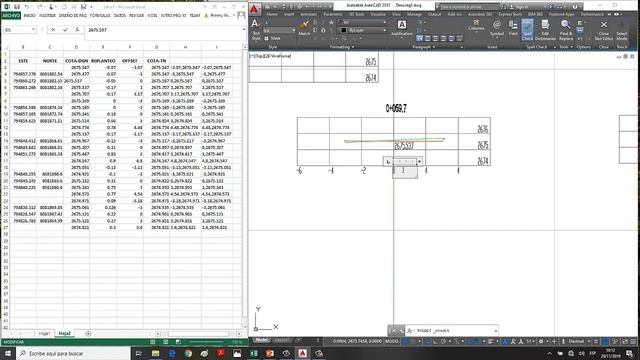
Task: Select the Model tab in AutoCAD
Action: [x=262, y=340]
